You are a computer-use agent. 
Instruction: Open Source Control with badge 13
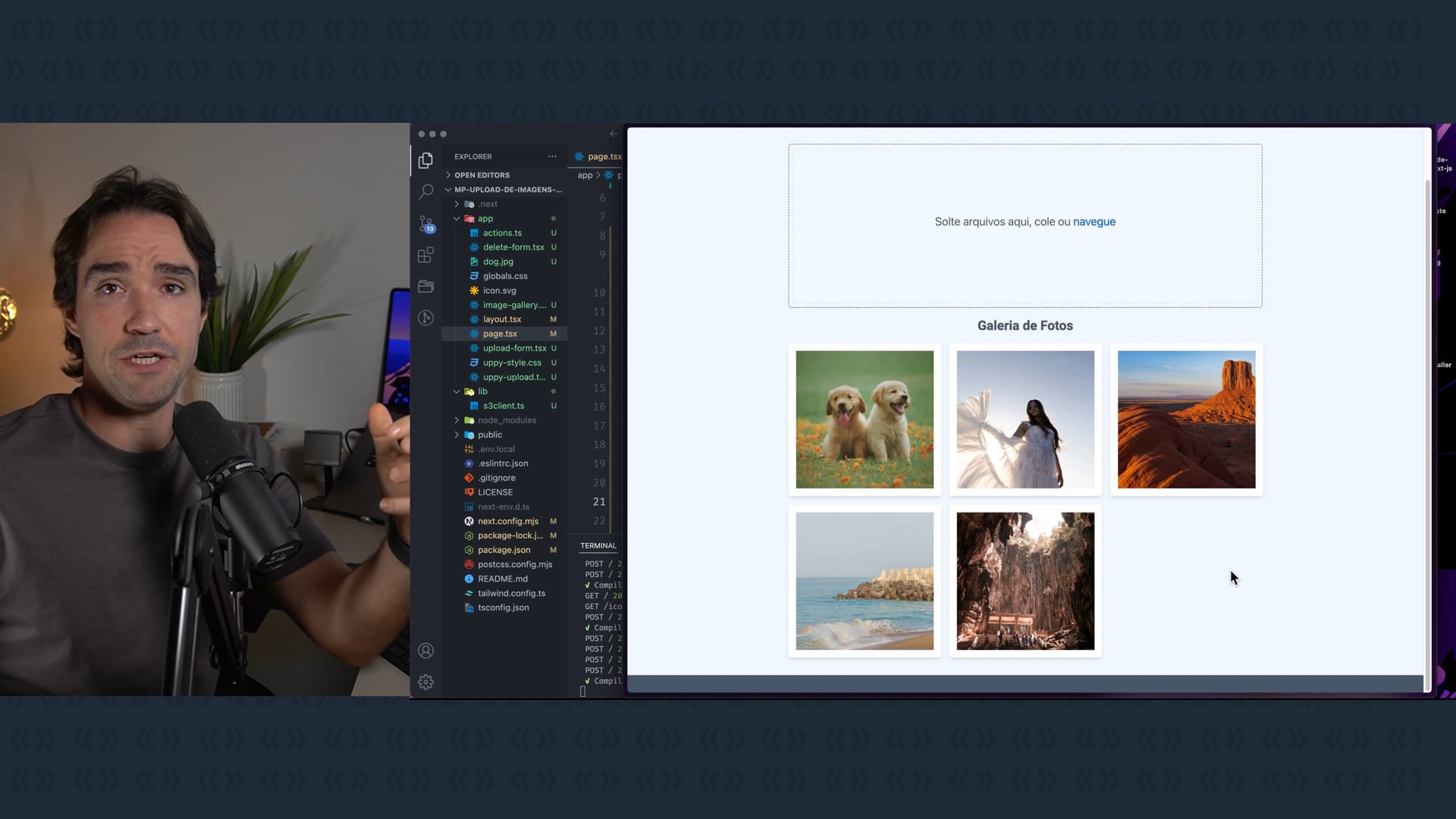[x=425, y=224]
